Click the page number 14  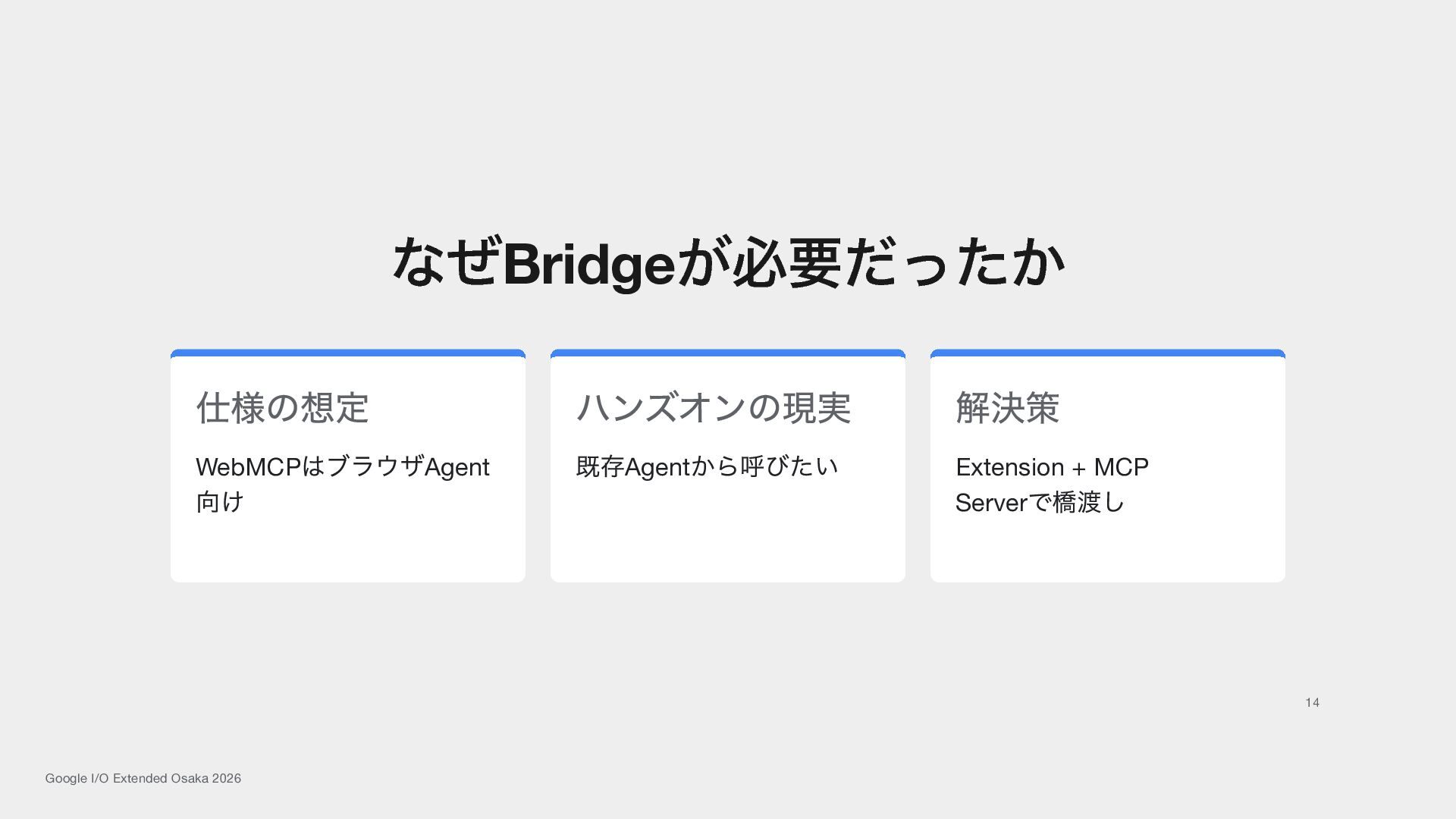pos(1312,702)
